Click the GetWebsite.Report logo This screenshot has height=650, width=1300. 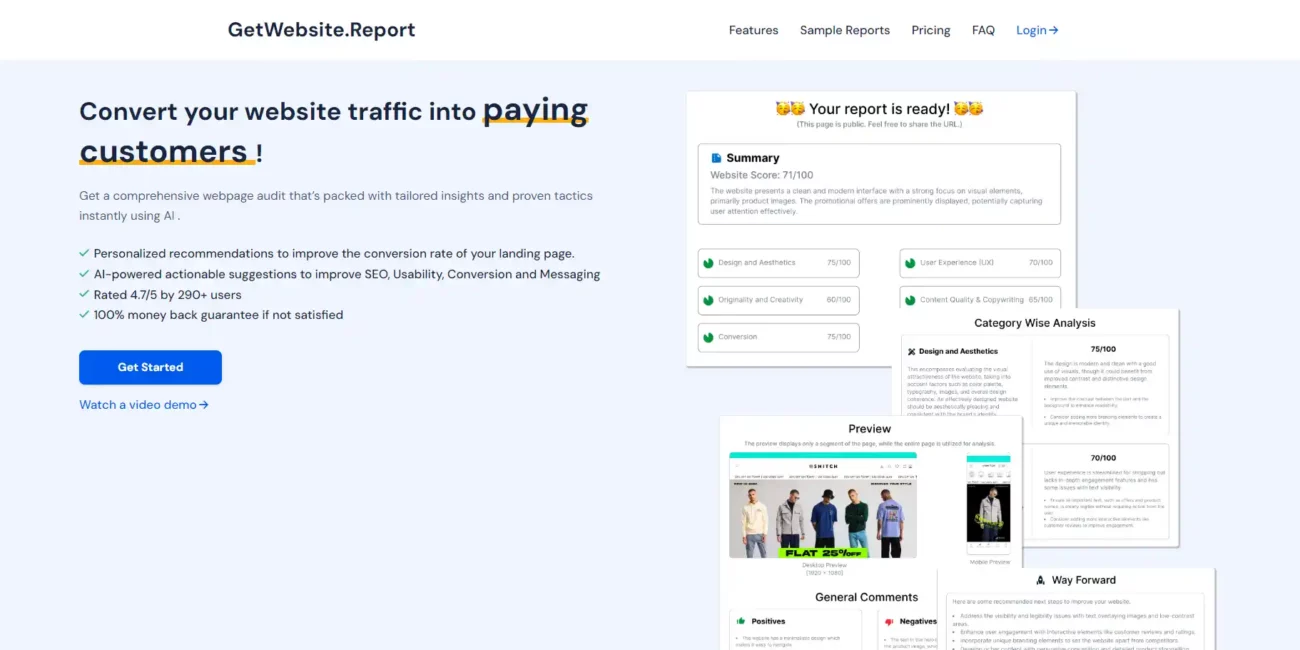[321, 30]
